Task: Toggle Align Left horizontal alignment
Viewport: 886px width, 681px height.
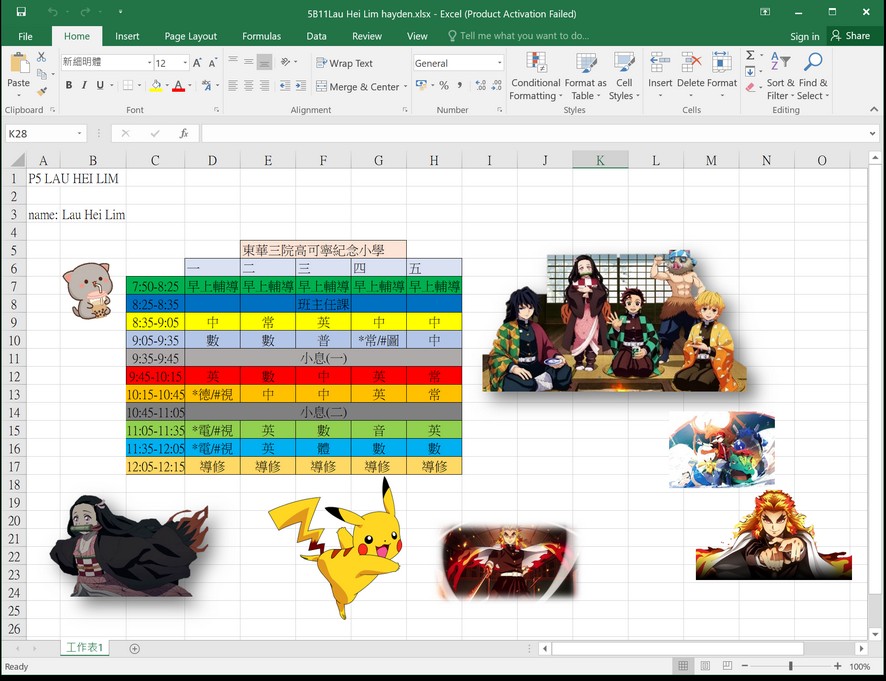Action: [x=233, y=85]
